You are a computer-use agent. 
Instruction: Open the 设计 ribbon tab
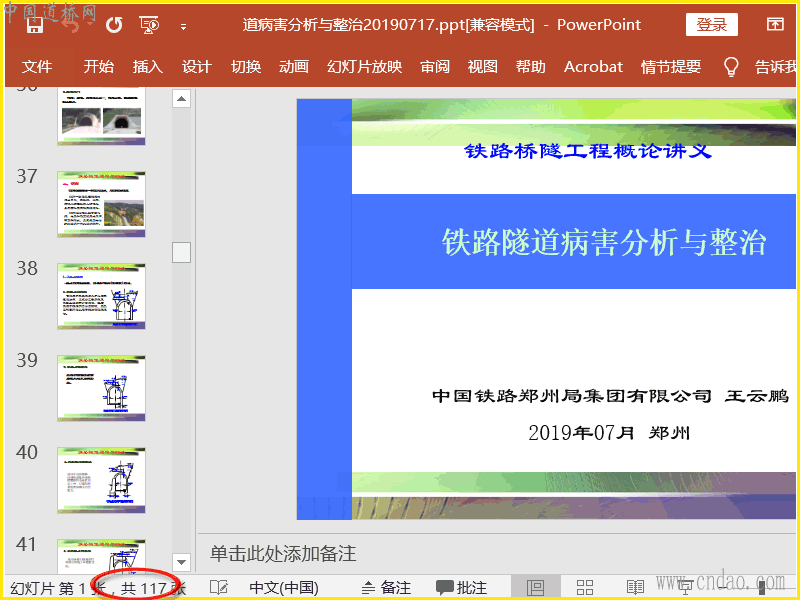196,66
